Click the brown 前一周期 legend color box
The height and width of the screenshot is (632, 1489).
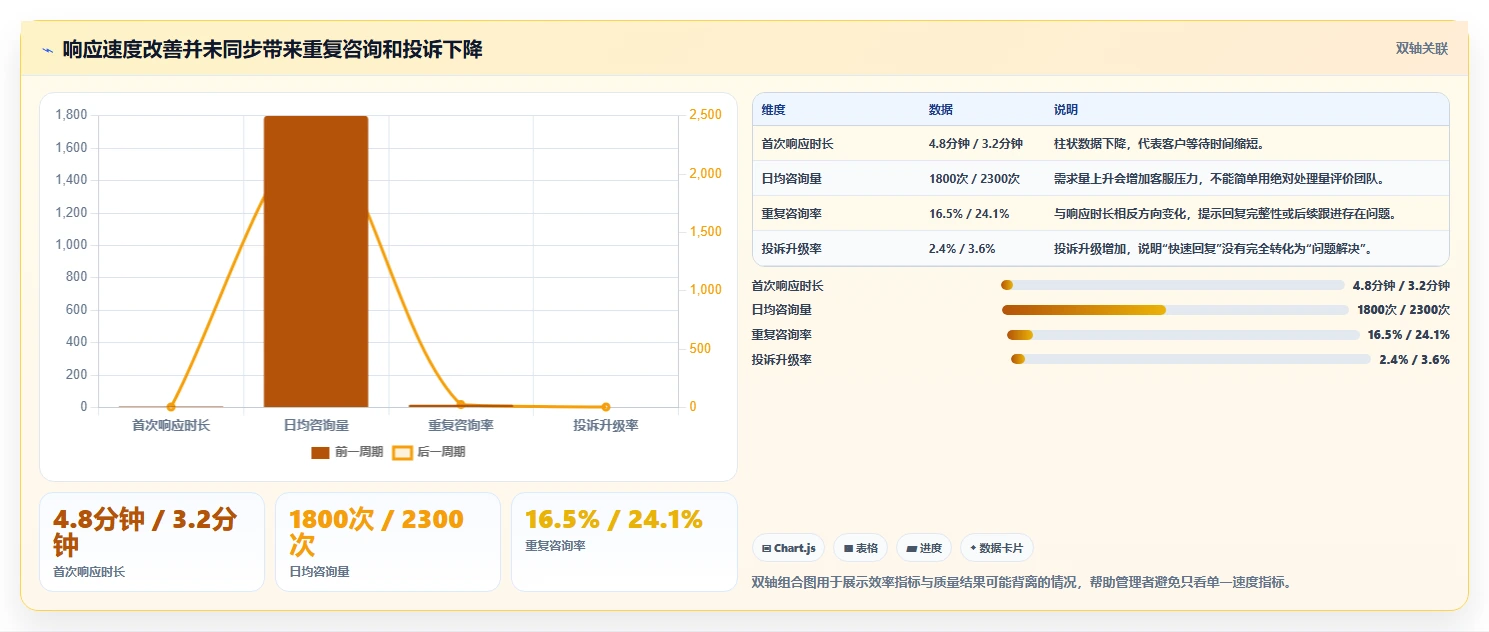[320, 453]
